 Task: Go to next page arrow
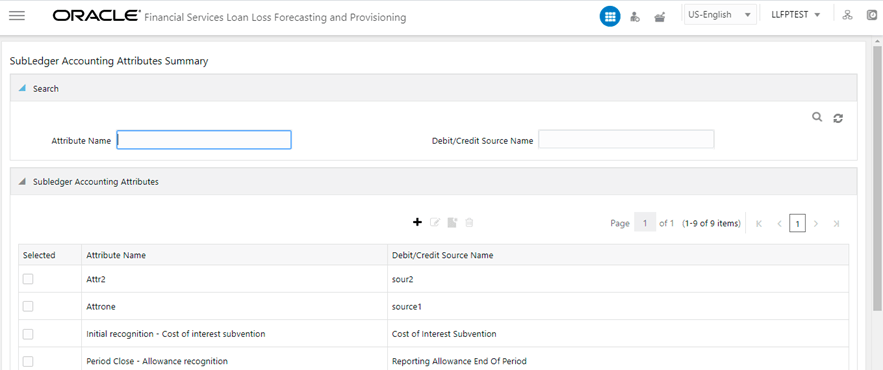pyautogui.click(x=815, y=224)
